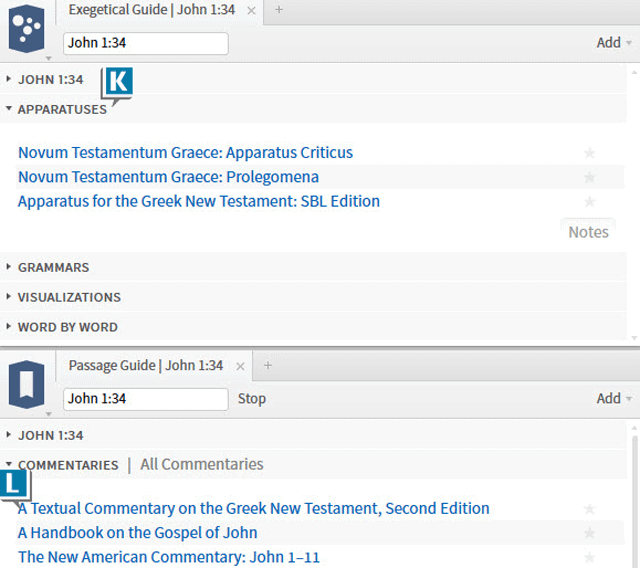
Task: Star A Handbook on the Gospel of John
Action: [589, 533]
